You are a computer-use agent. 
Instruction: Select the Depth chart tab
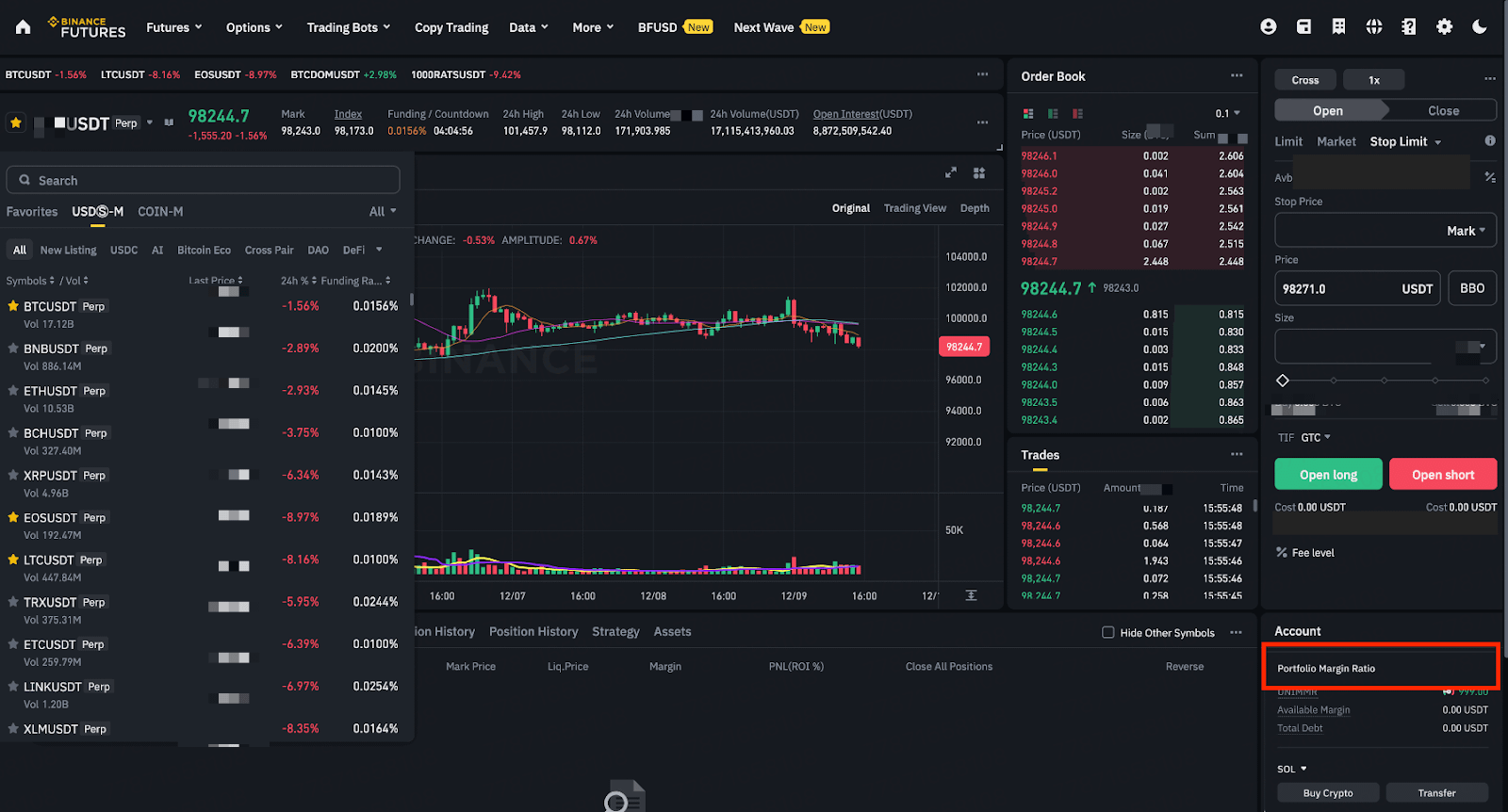point(975,208)
